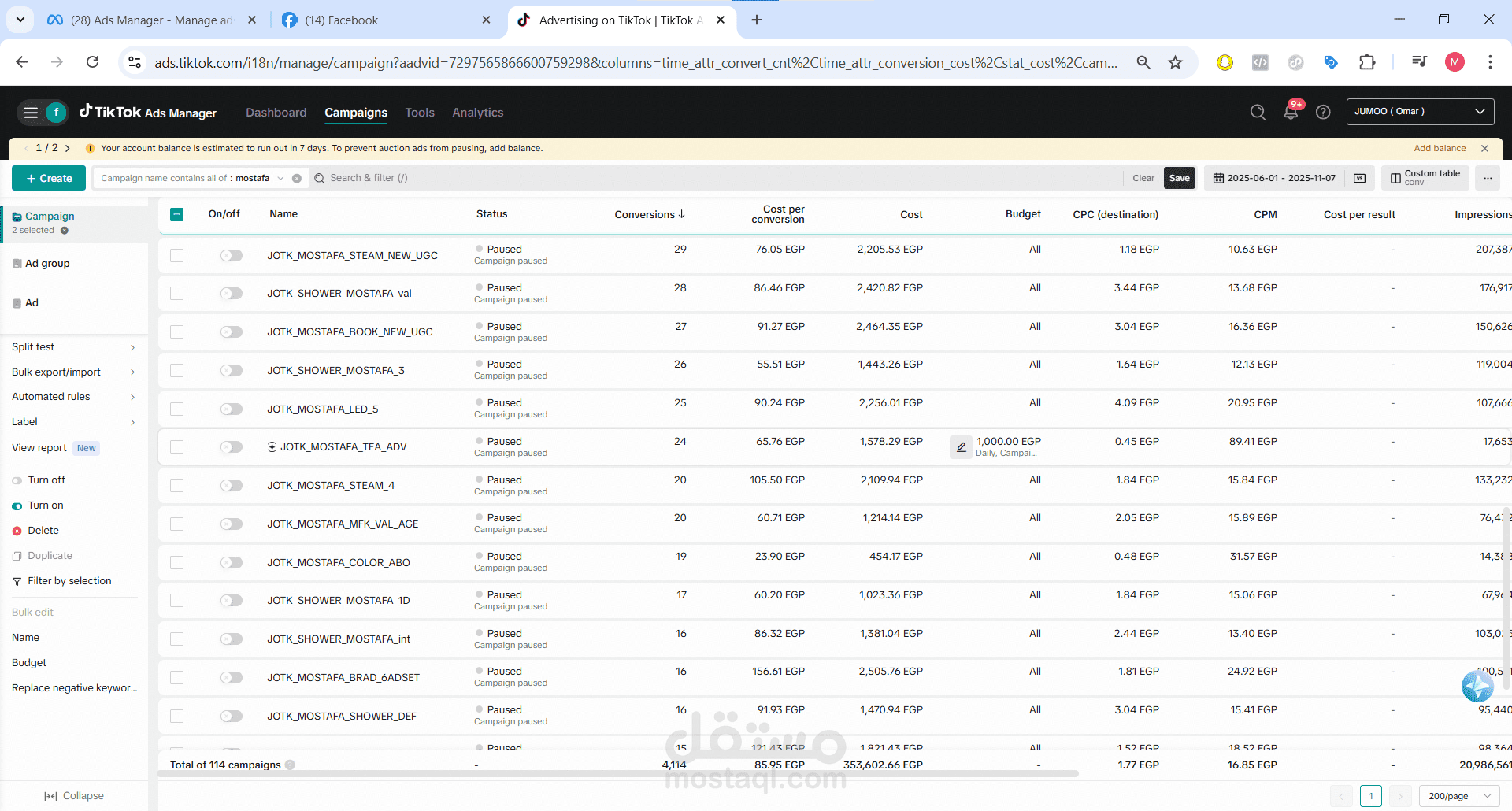This screenshot has width=1512, height=811.
Task: Click the Create button
Action: (49, 178)
